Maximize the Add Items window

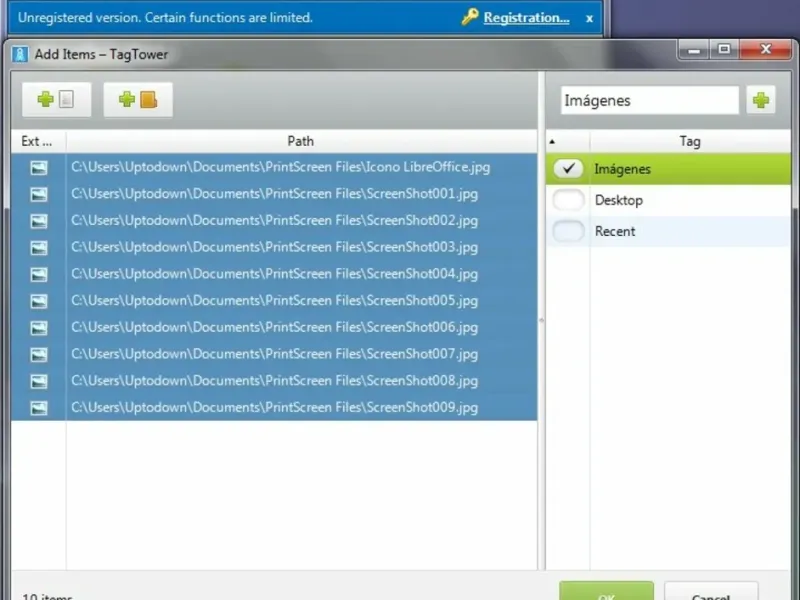[x=723, y=50]
